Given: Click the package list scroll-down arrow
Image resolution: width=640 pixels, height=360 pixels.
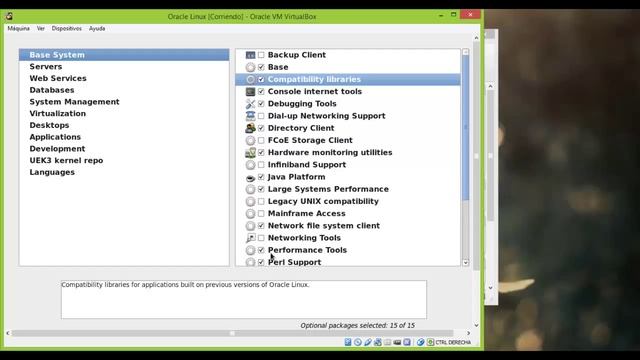Looking at the screenshot, I should coord(465,262).
